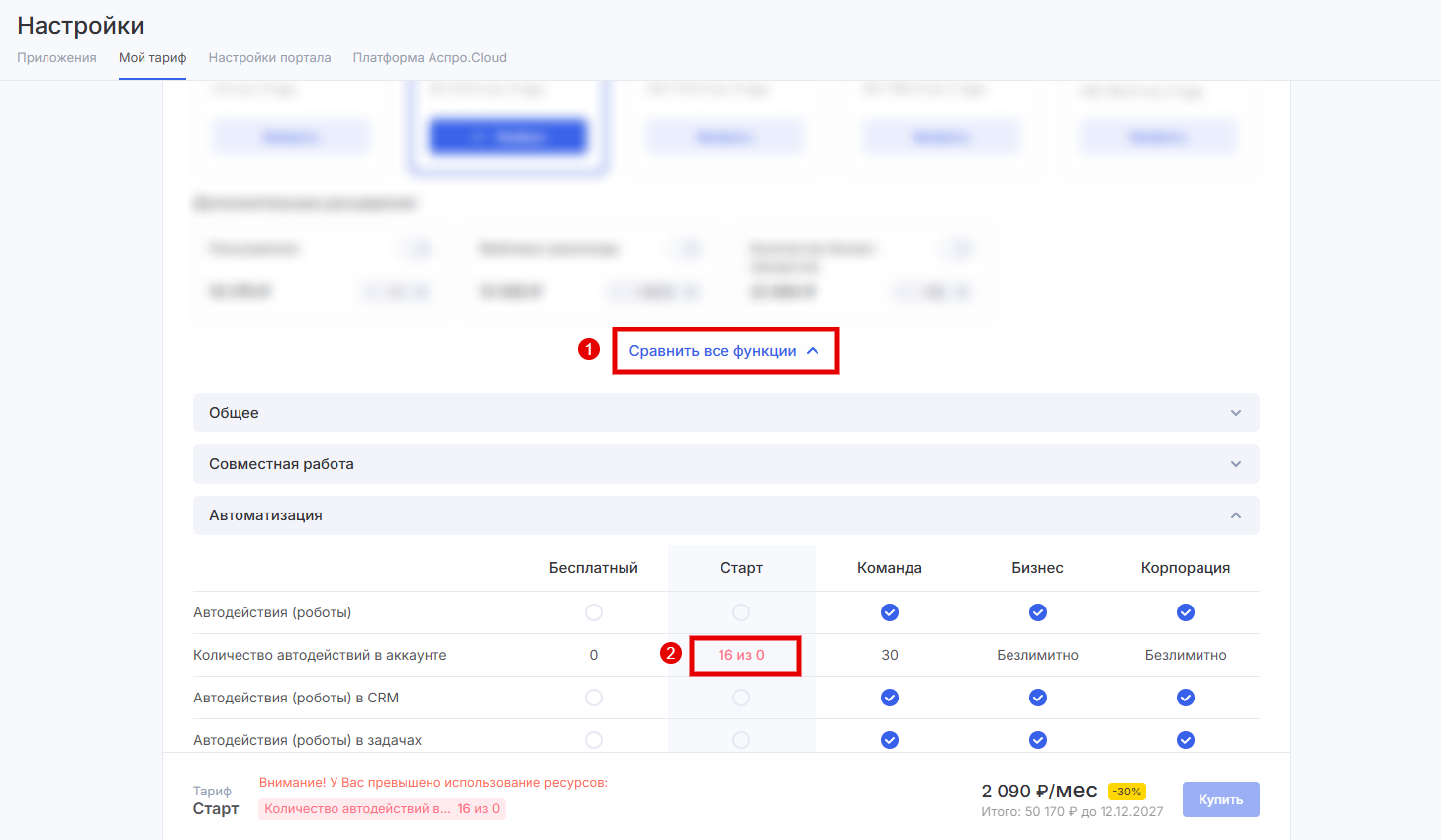Switch to Настройки портала tab

(x=269, y=58)
